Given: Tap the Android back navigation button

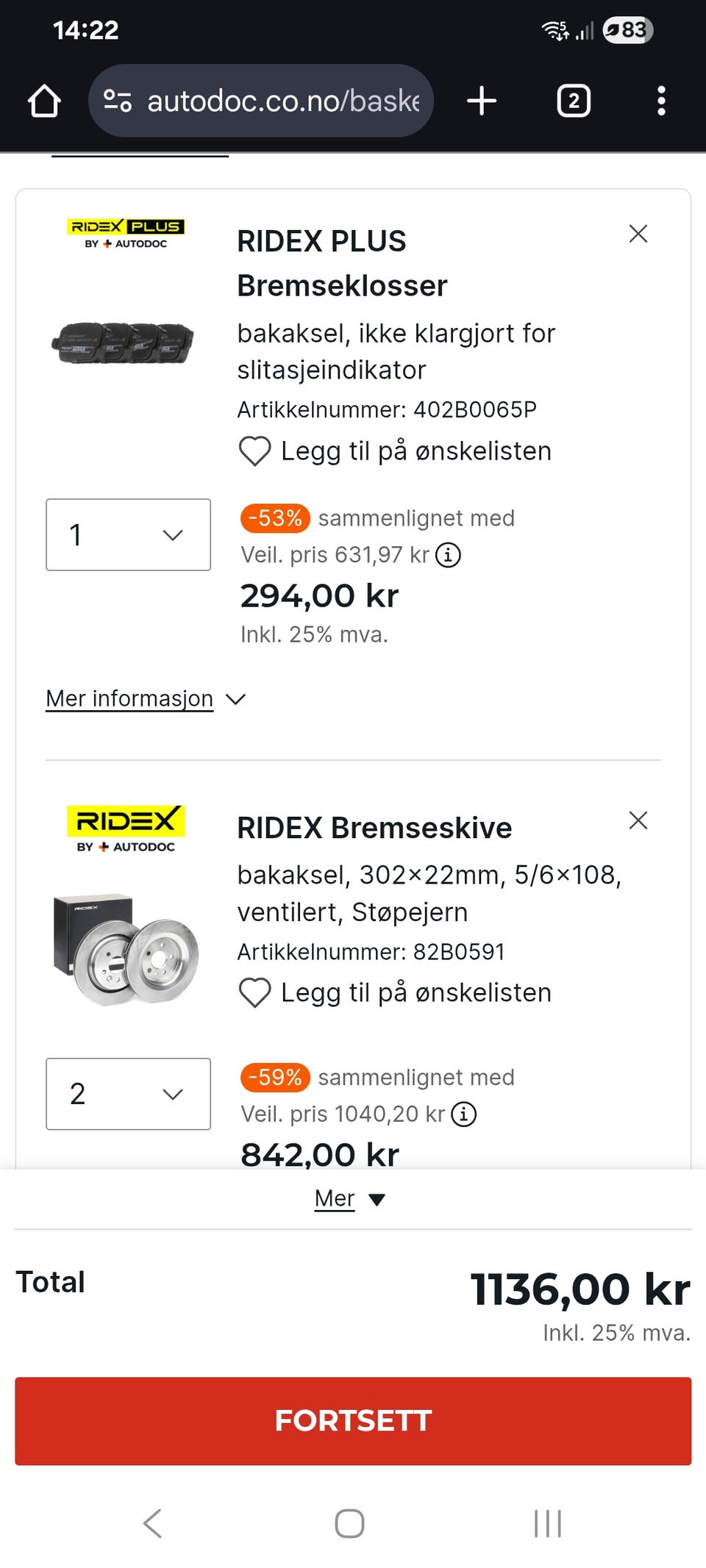Looking at the screenshot, I should [x=152, y=1523].
